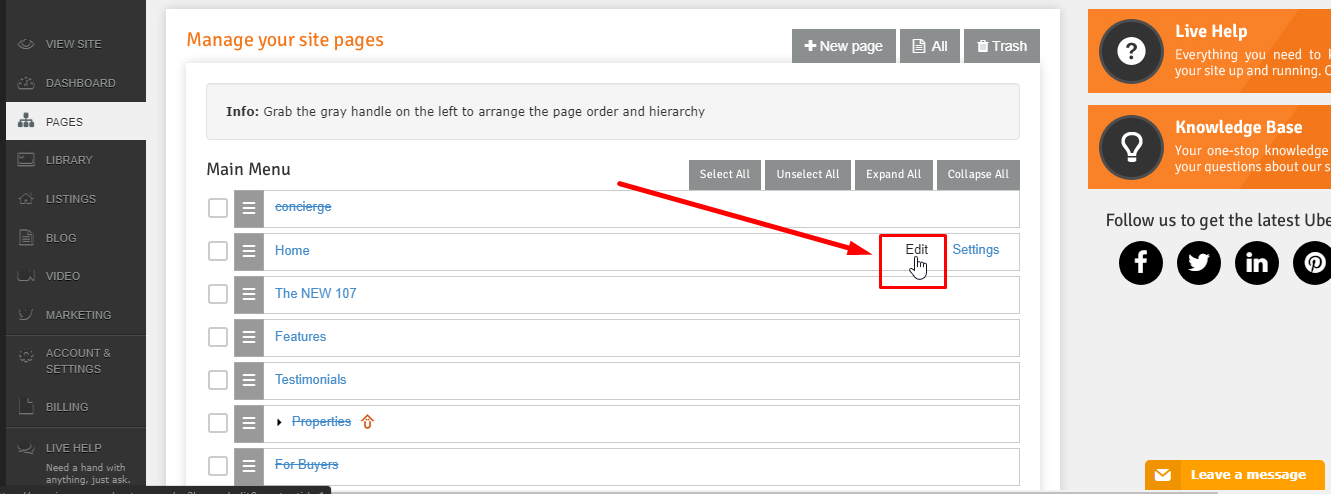The width and height of the screenshot is (1331, 494).
Task: Expand the Properties page tree arrow
Action: tap(280, 423)
